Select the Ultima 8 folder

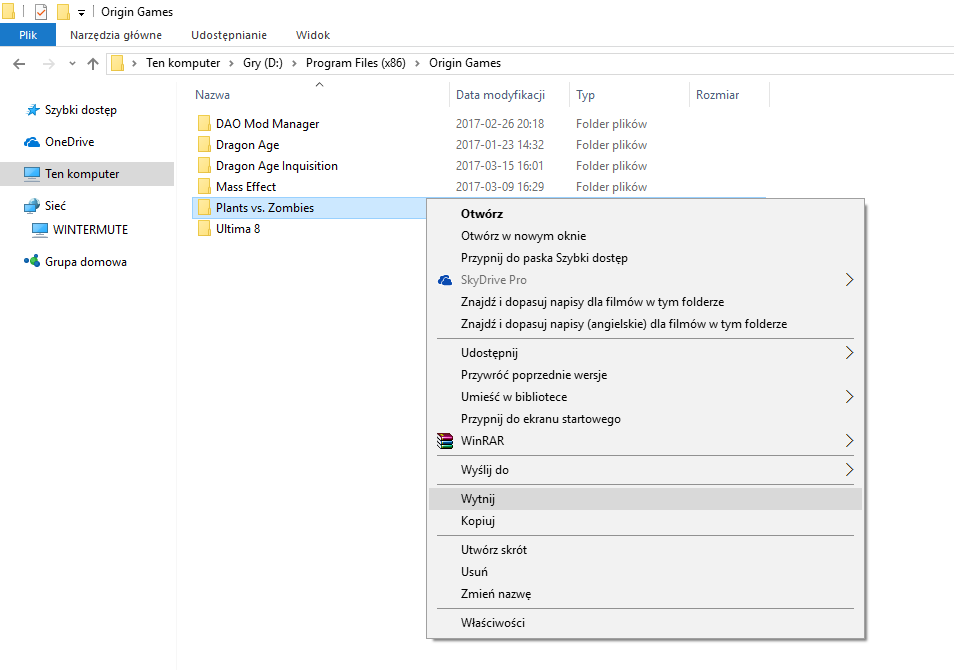(x=237, y=229)
